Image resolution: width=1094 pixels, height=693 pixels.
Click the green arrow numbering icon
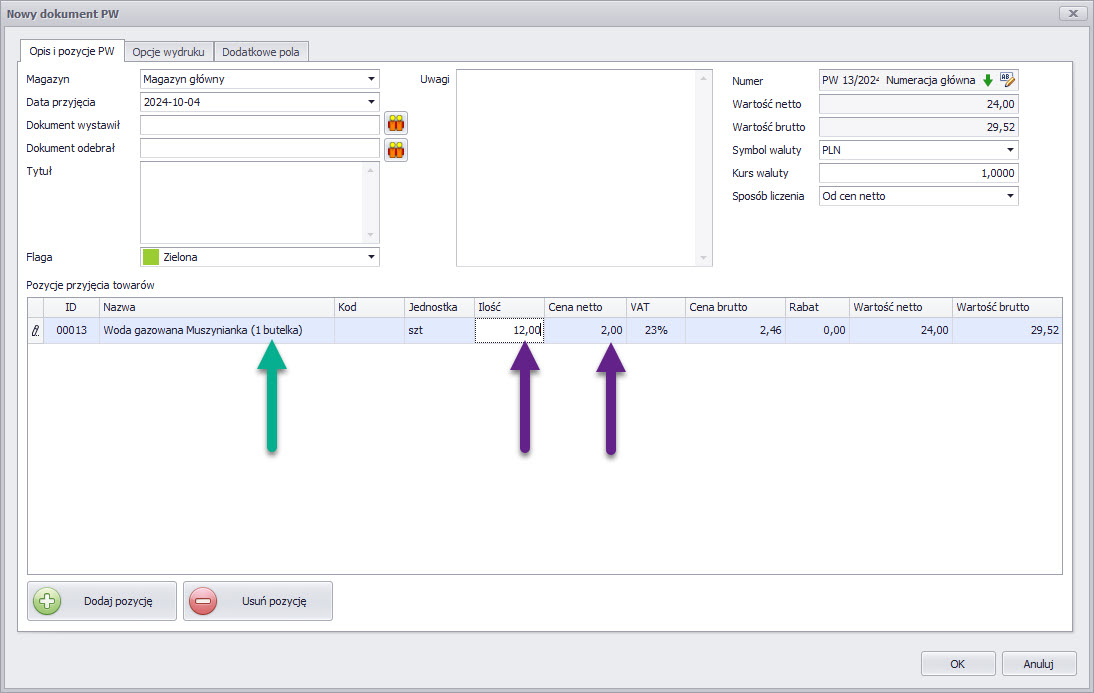(x=988, y=80)
